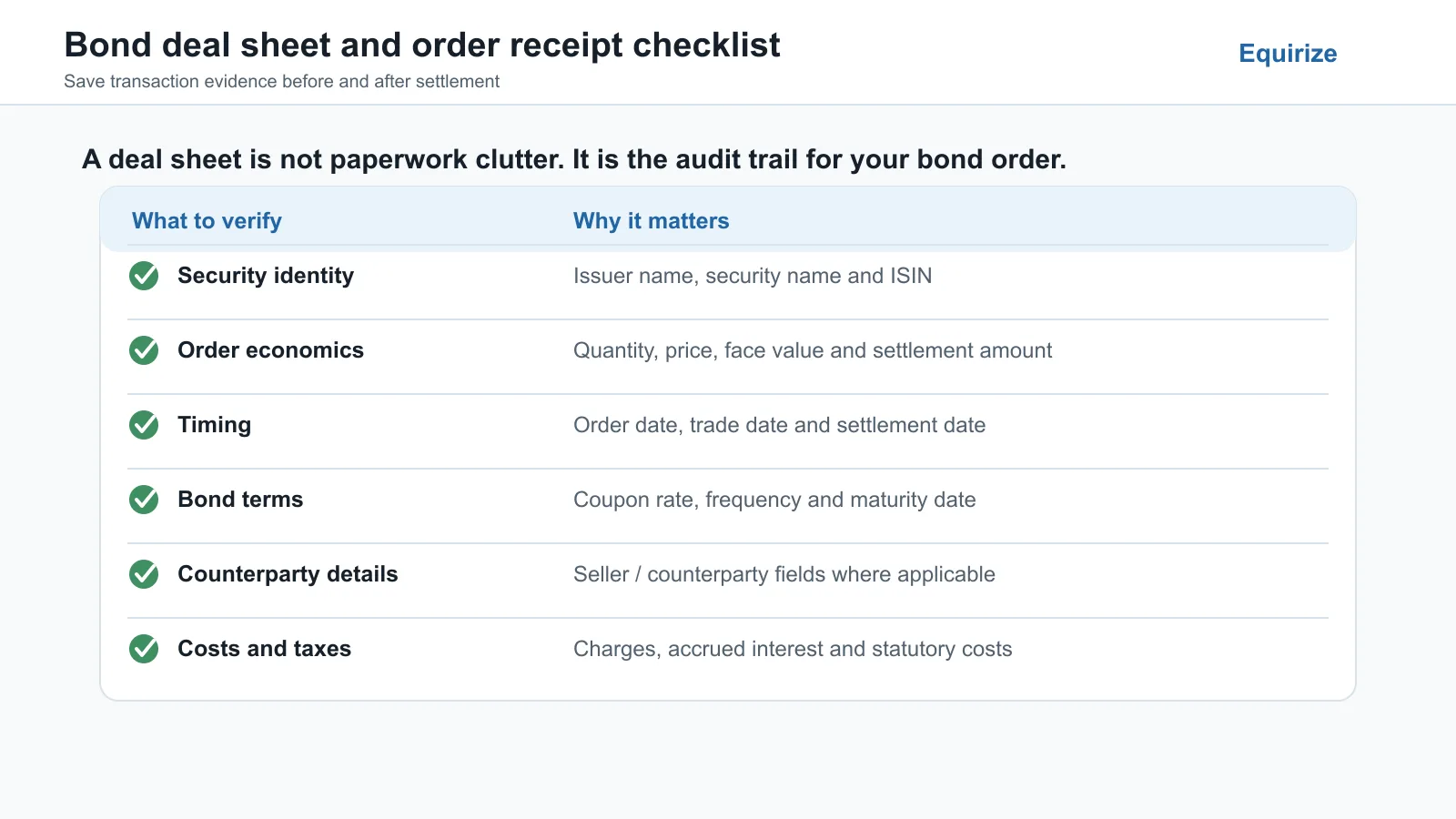Click the Equirize logo
Image resolution: width=1456 pixels, height=819 pixels.
pyautogui.click(x=1288, y=54)
